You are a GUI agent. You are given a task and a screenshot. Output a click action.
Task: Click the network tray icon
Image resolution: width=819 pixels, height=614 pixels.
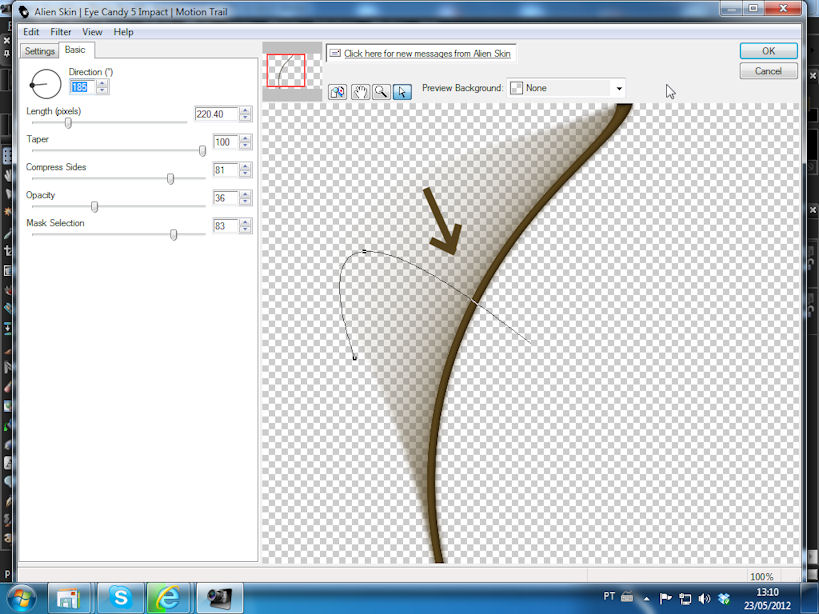685,599
